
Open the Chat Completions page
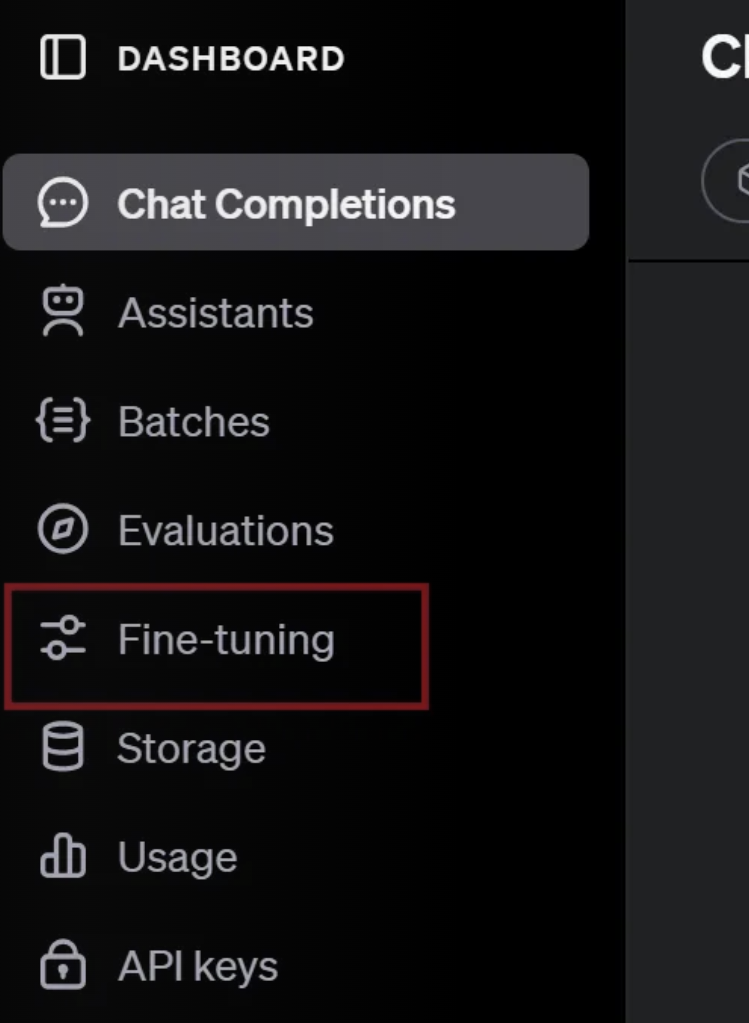296,202
